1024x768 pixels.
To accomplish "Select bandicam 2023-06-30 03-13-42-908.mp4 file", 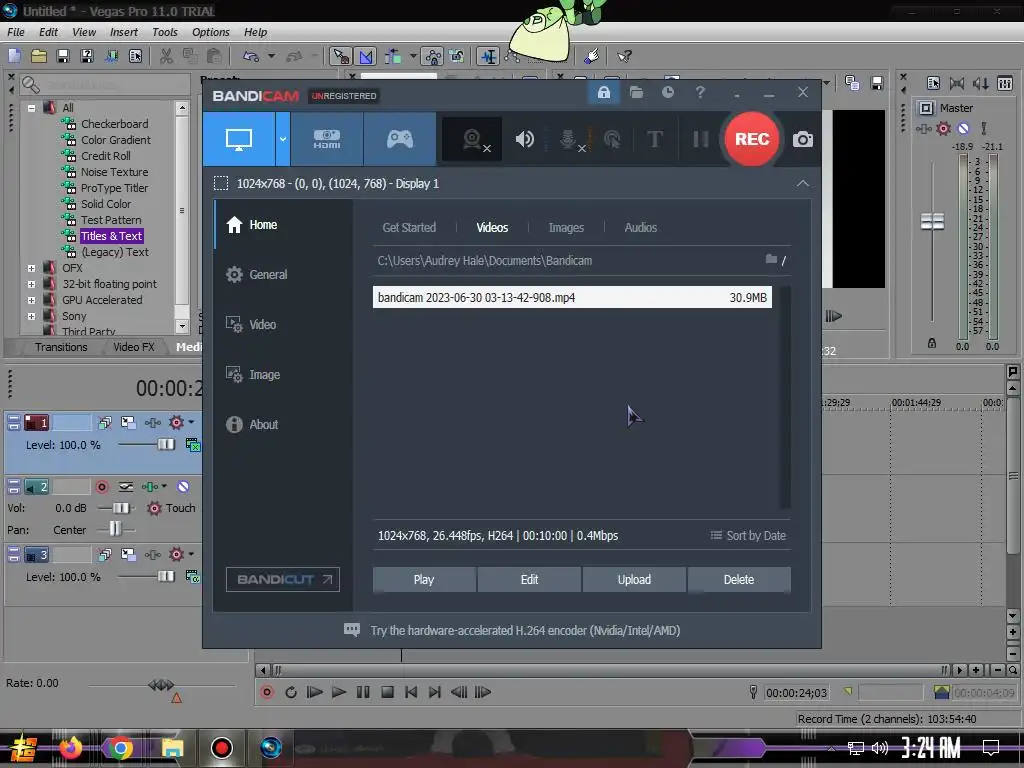I will point(572,297).
